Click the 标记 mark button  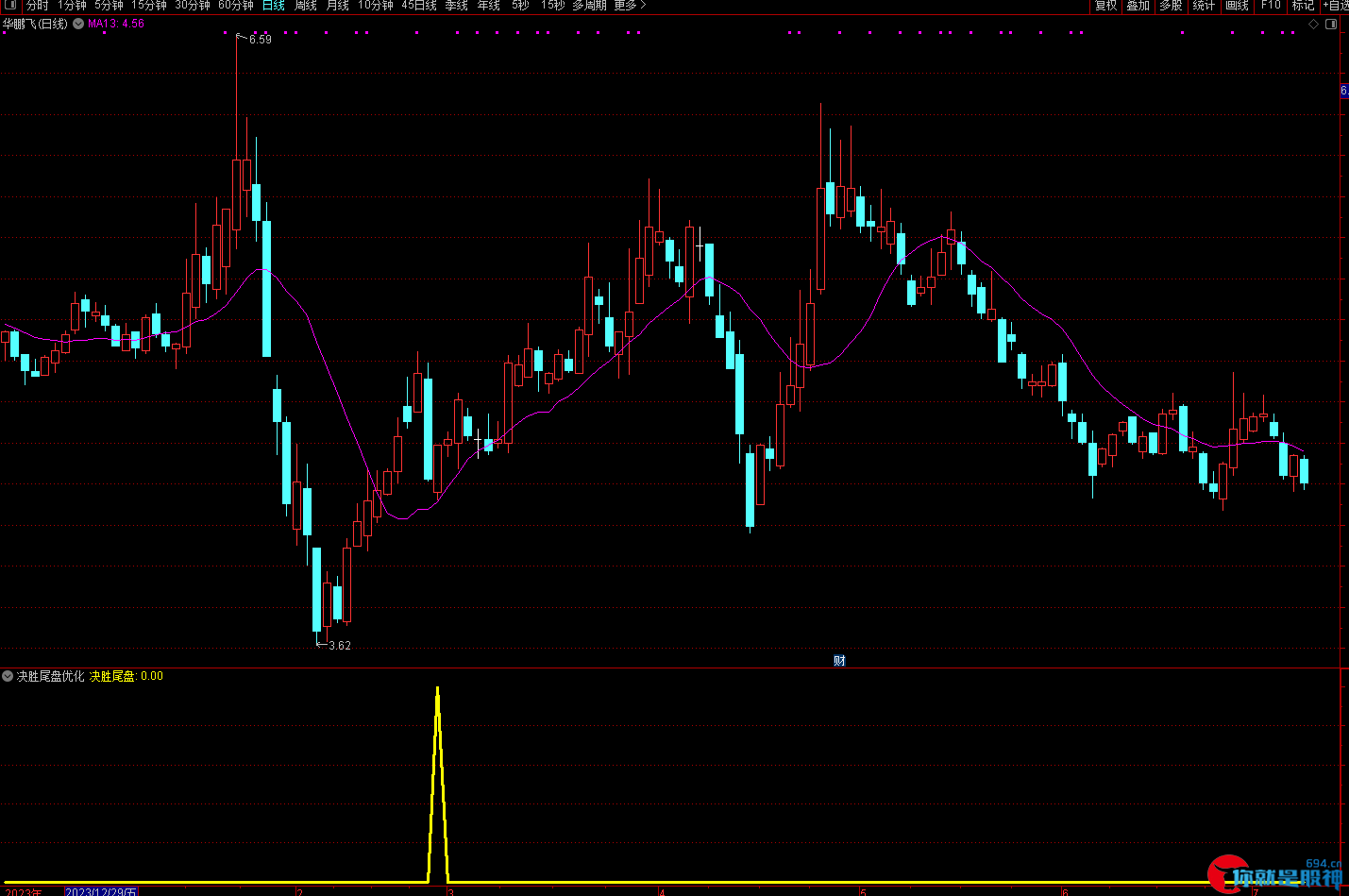click(x=1304, y=5)
